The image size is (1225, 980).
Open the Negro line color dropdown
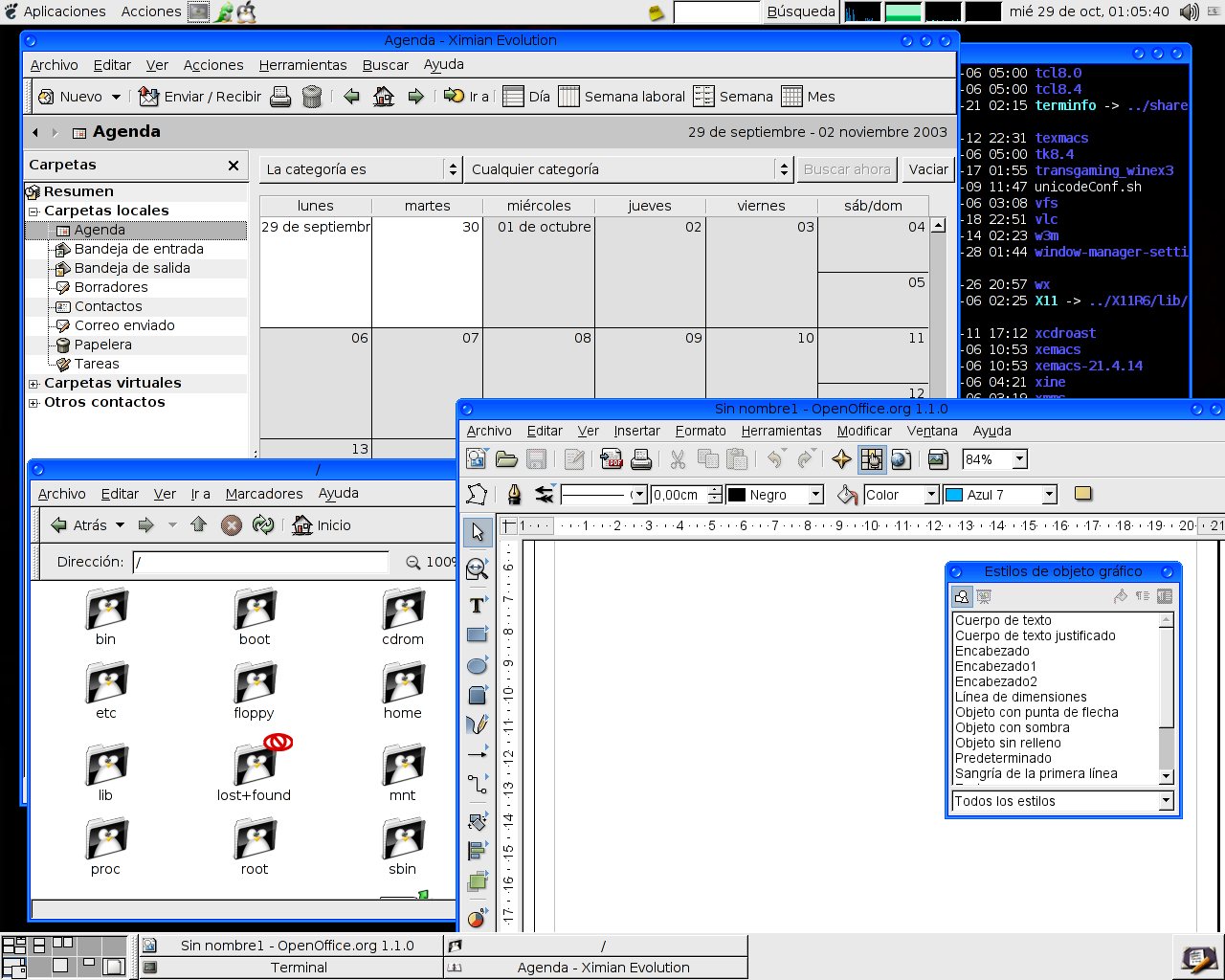tap(815, 495)
